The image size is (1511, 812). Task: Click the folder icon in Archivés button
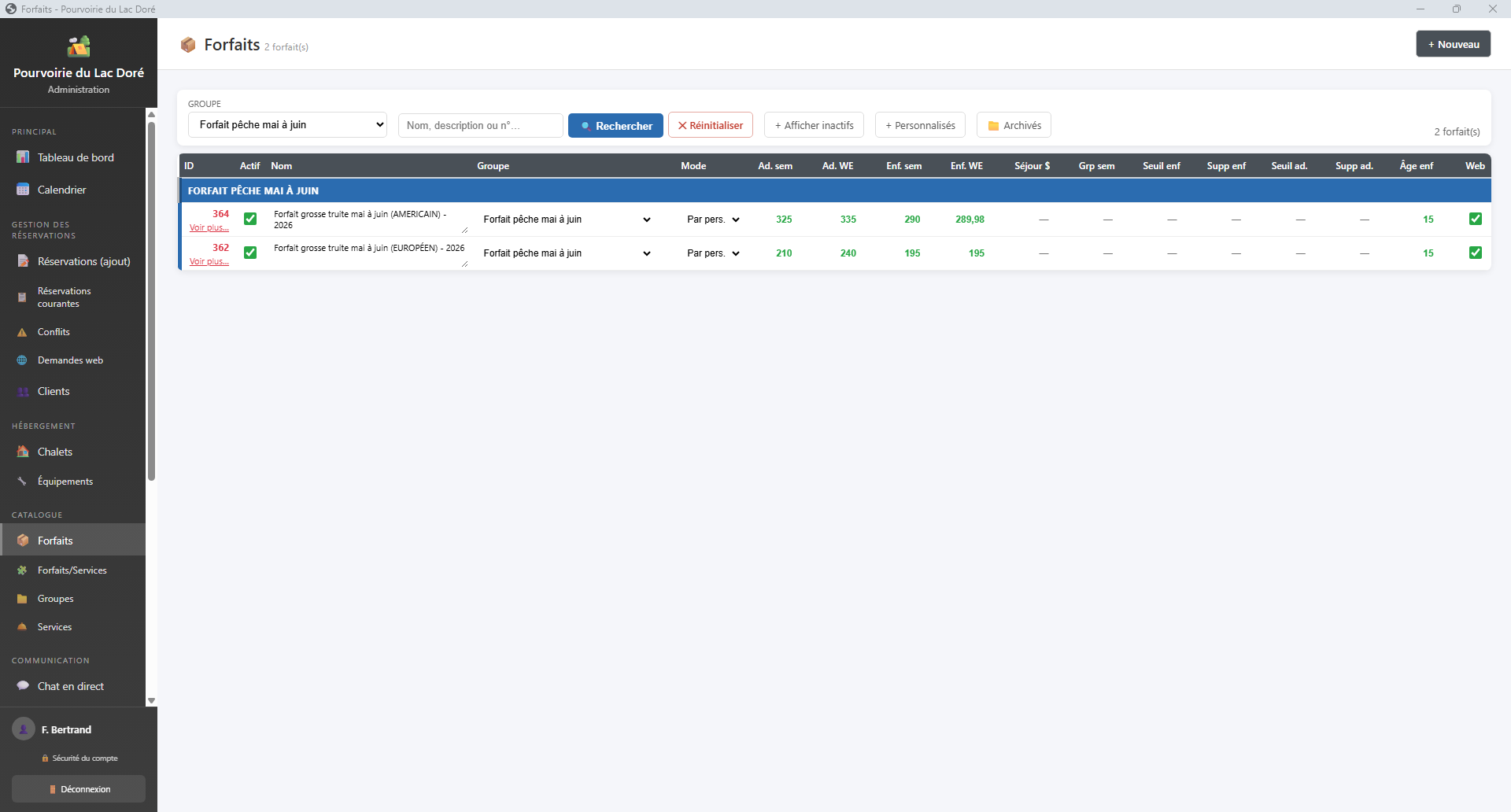[x=993, y=126]
